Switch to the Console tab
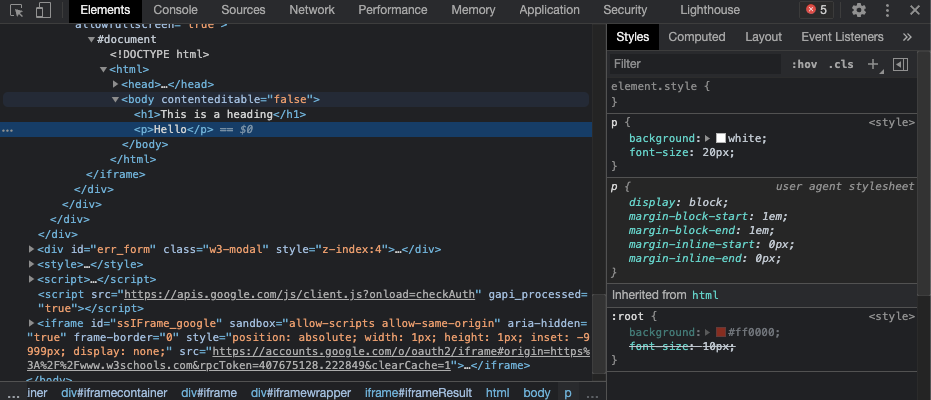The width and height of the screenshot is (931, 400). 175,10
